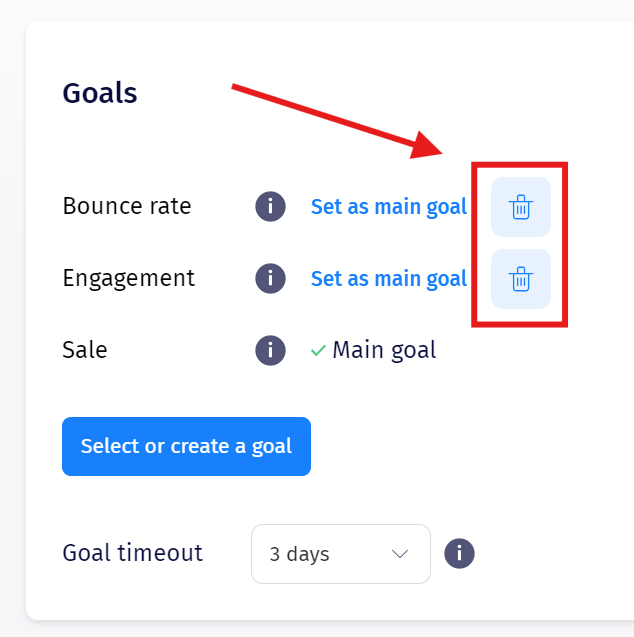Set Bounce rate as main goal
This screenshot has width=634, height=637.
[388, 207]
